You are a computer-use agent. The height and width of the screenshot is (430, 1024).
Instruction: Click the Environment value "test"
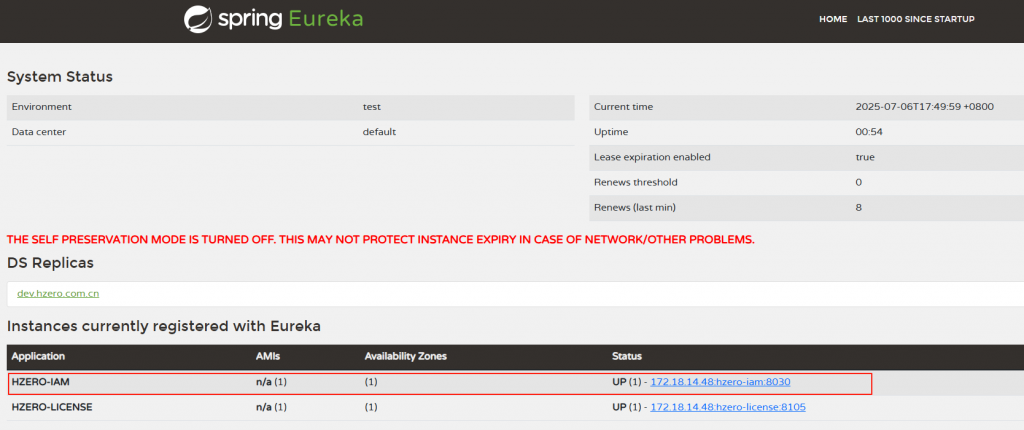click(x=372, y=106)
